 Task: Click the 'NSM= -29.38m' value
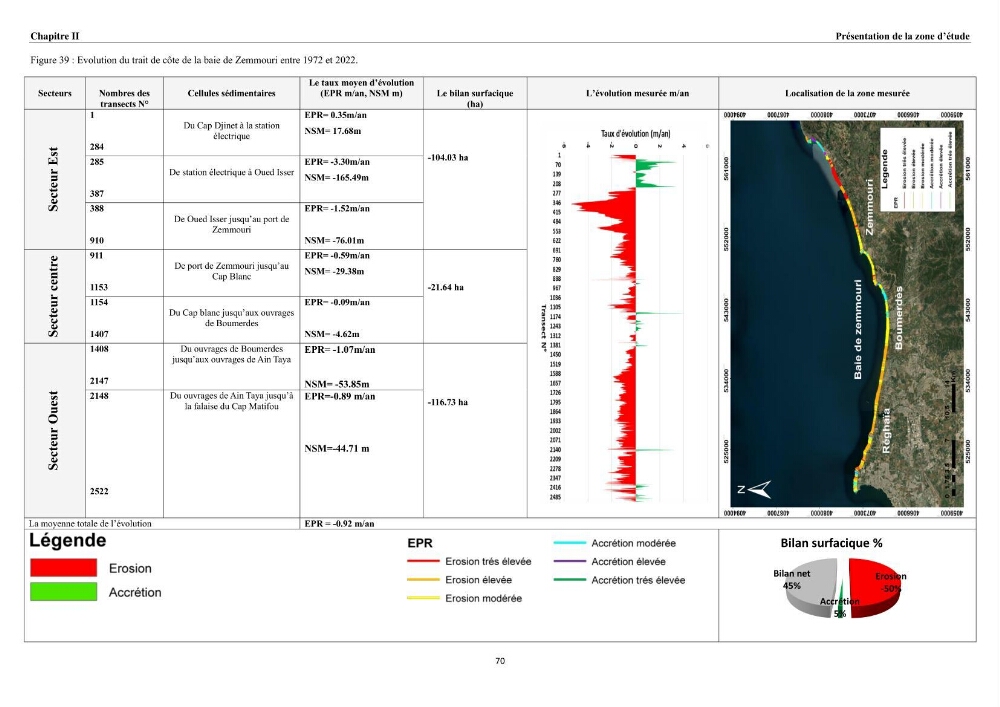tap(334, 271)
